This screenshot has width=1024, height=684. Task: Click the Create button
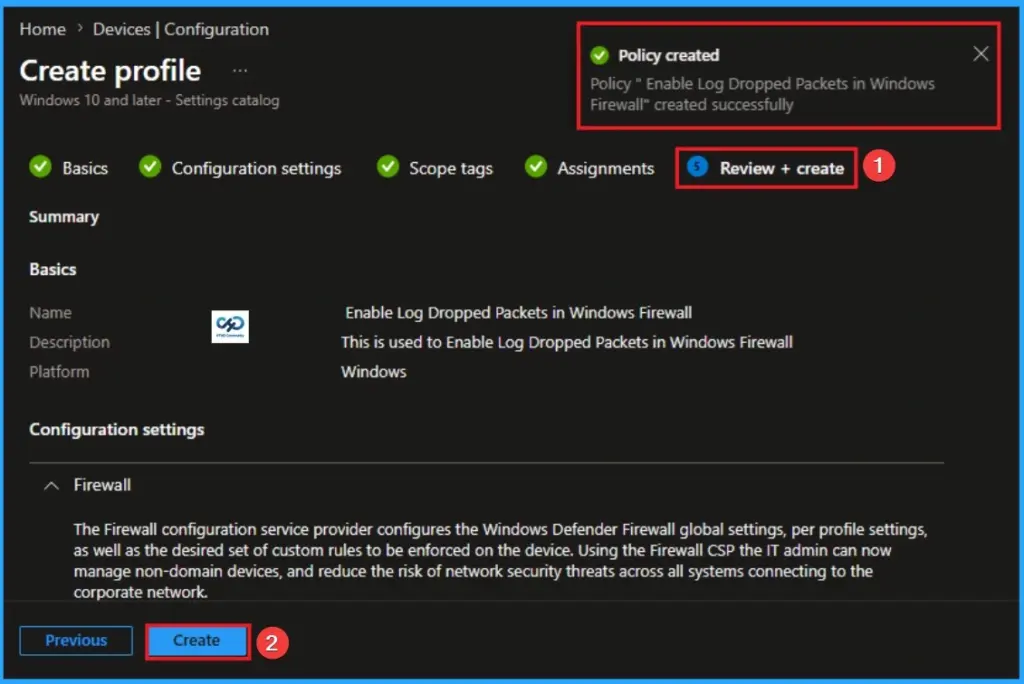[x=197, y=640]
